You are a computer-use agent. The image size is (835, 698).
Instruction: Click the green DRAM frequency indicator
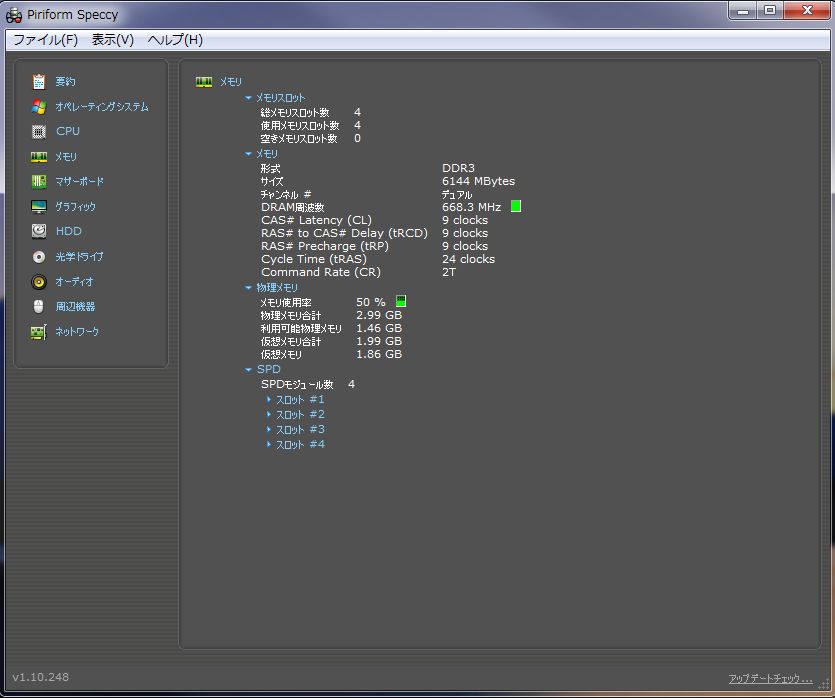coord(516,207)
